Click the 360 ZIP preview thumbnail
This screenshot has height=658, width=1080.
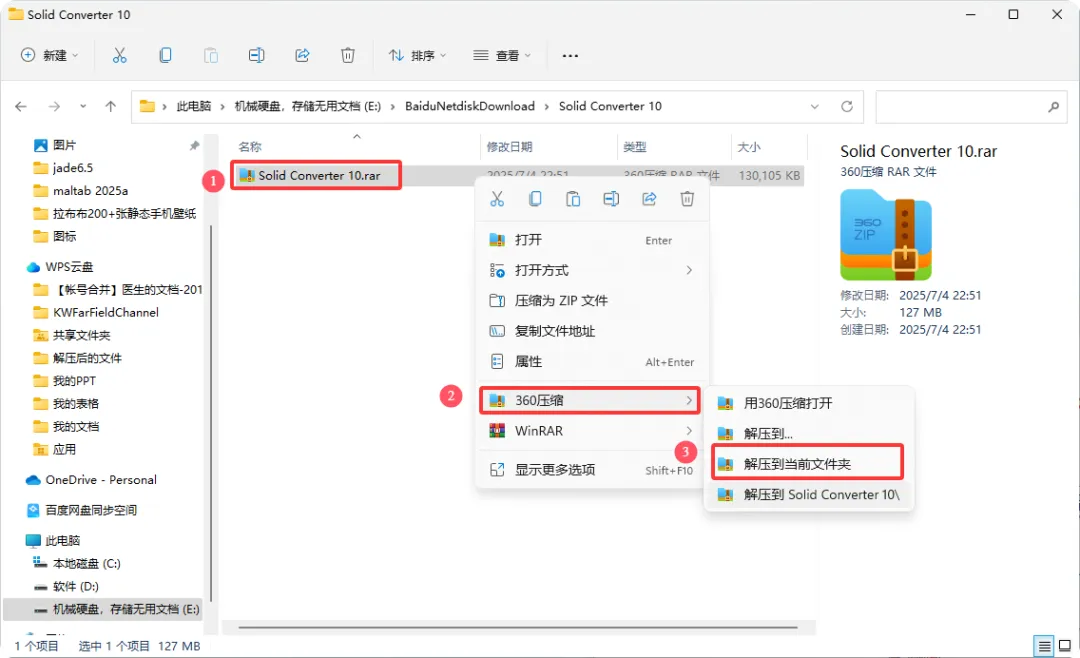(x=886, y=235)
